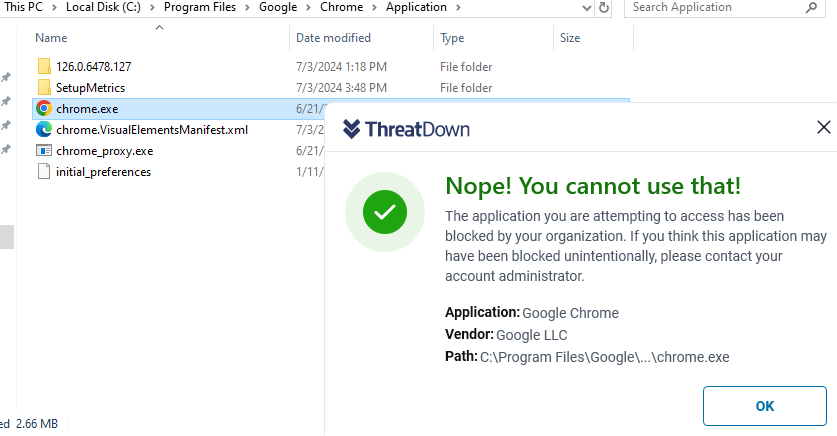This screenshot has width=837, height=436.
Task: Expand the chevron after Chrome breadcrumb
Action: [374, 7]
